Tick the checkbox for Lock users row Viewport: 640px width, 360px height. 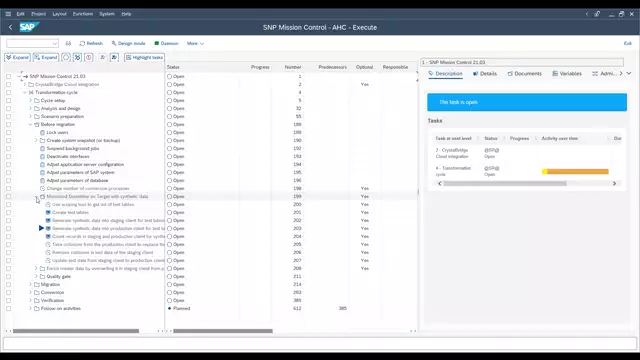(x=9, y=133)
